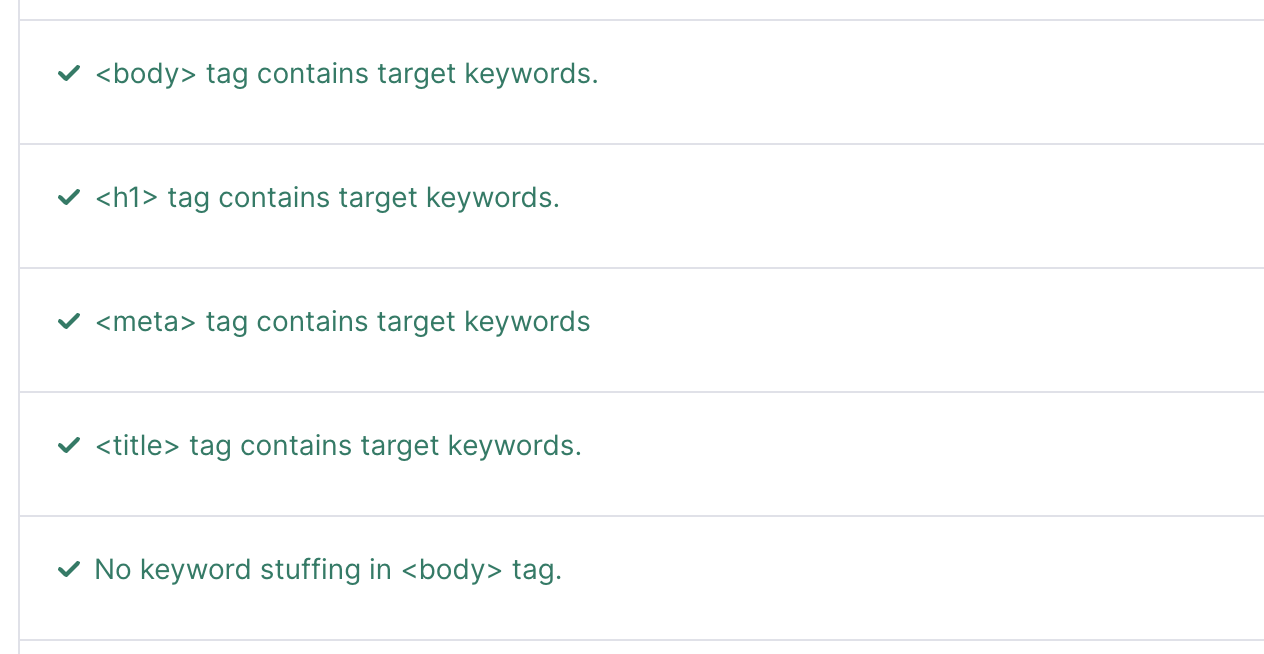Select the '<meta> tag contains target keywords' text

342,322
